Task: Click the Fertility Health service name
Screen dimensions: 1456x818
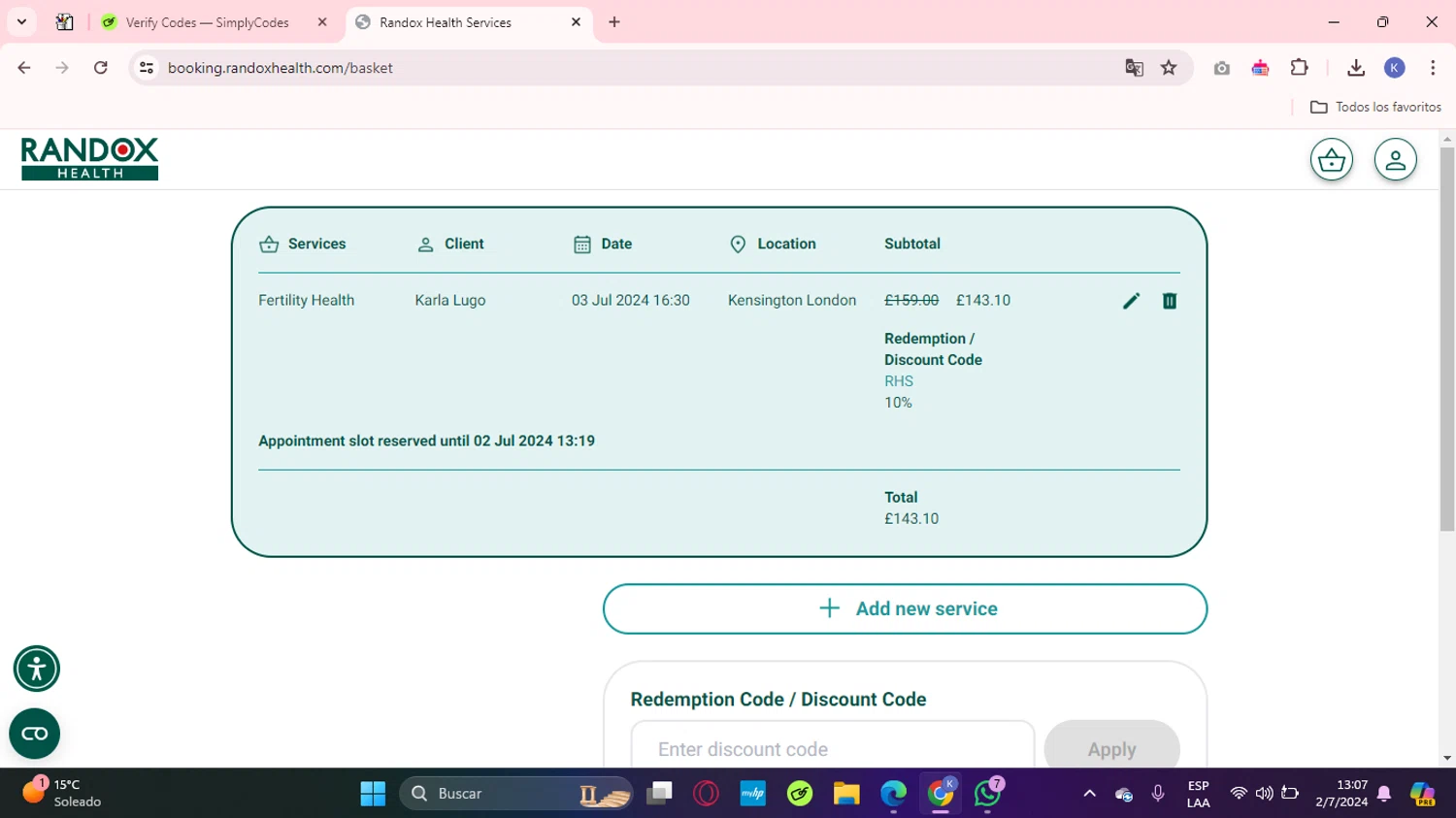Action: click(x=306, y=301)
